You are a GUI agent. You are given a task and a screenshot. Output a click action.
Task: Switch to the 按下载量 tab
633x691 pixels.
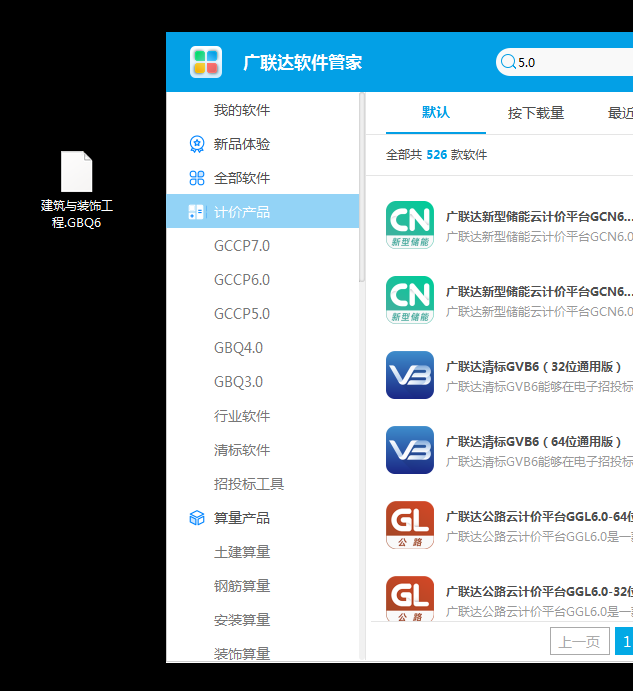536,113
